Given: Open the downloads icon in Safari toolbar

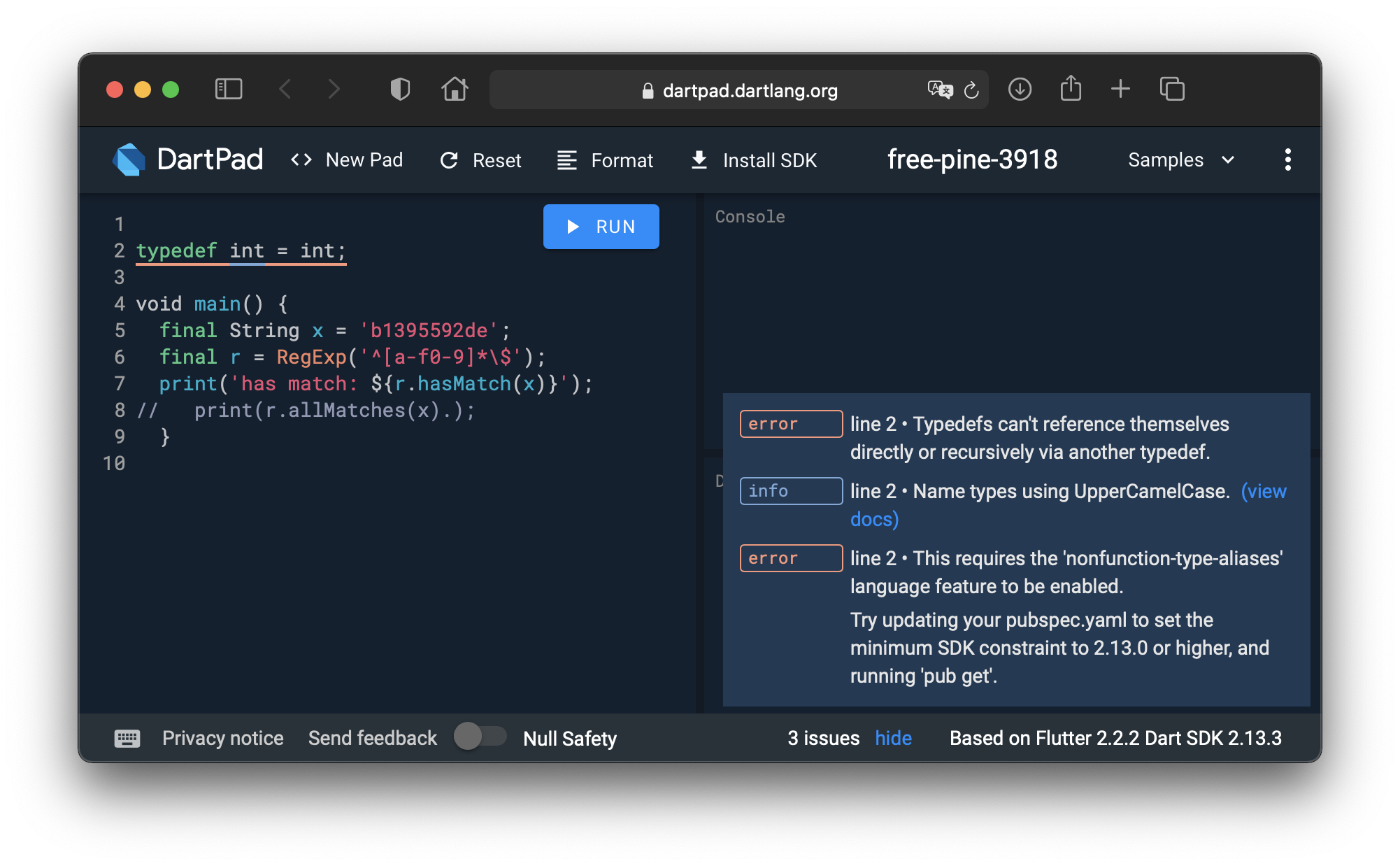Looking at the screenshot, I should click(x=1020, y=89).
